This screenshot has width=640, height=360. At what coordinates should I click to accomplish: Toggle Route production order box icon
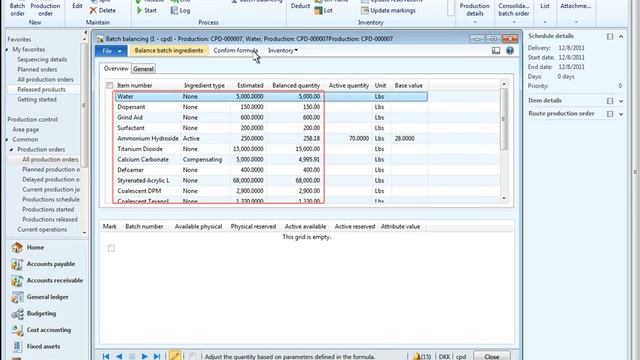(610, 114)
